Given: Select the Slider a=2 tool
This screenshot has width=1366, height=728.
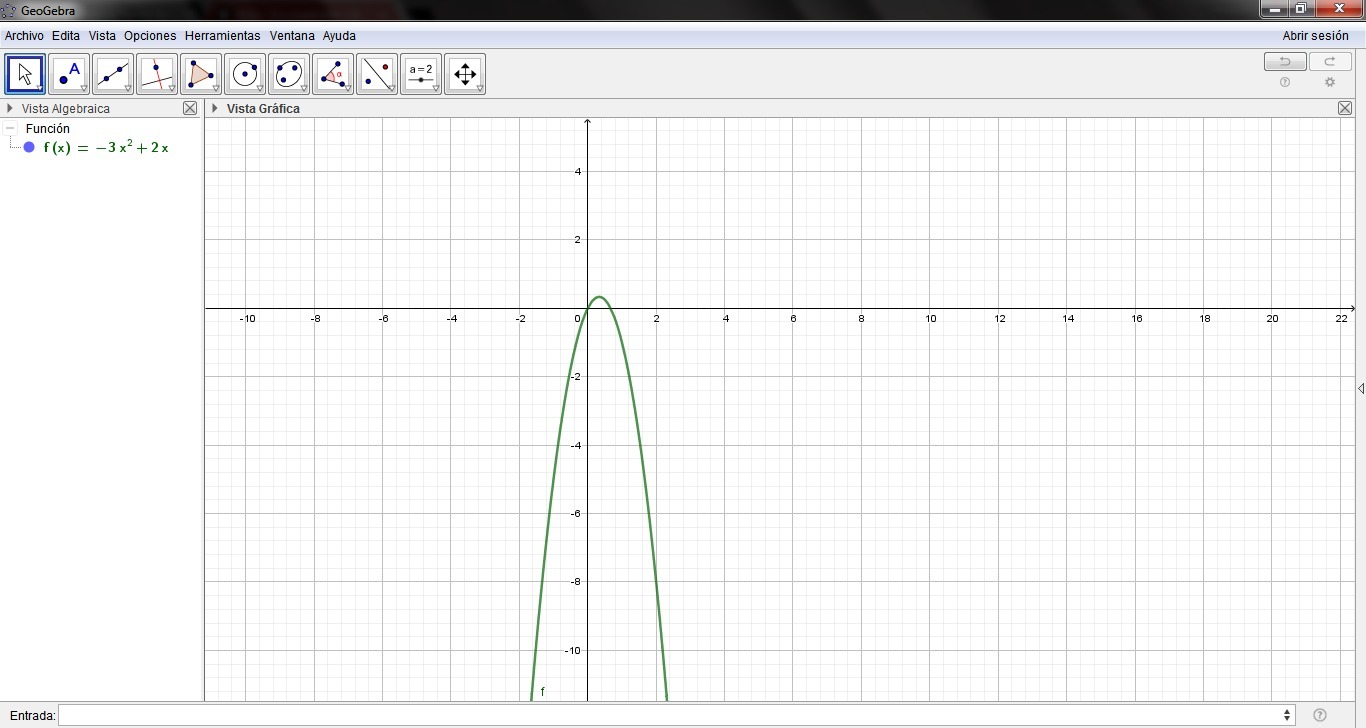Looking at the screenshot, I should 421,74.
